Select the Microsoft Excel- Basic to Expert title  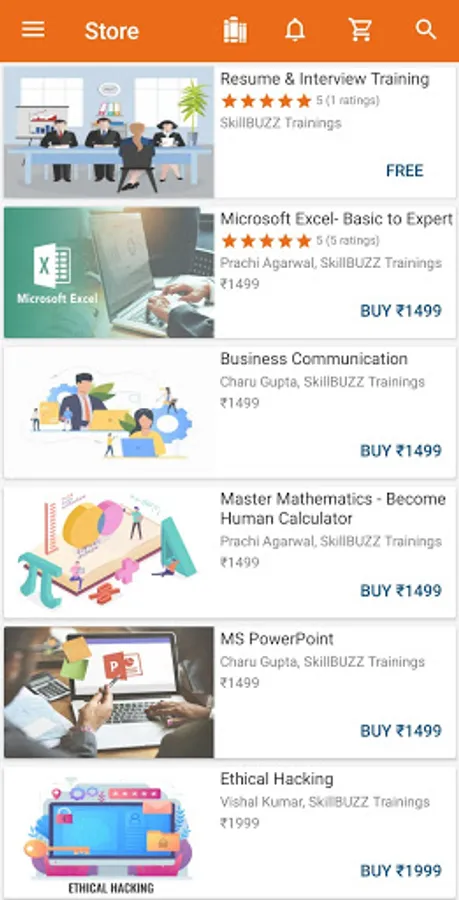tap(337, 219)
